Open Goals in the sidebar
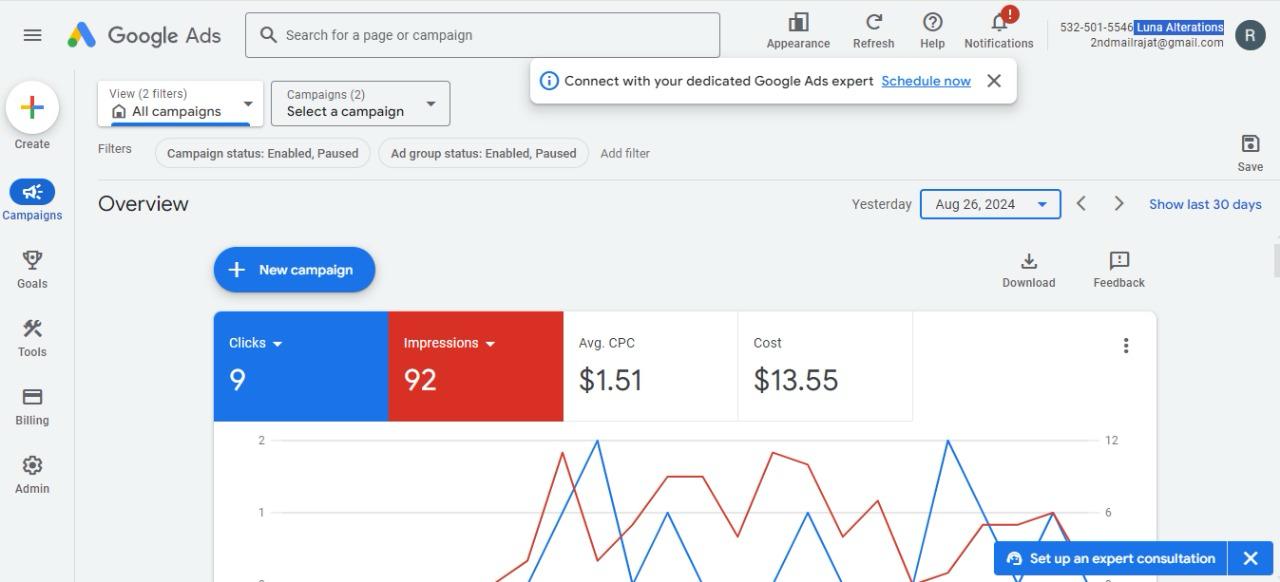This screenshot has height=582, width=1280. click(32, 269)
